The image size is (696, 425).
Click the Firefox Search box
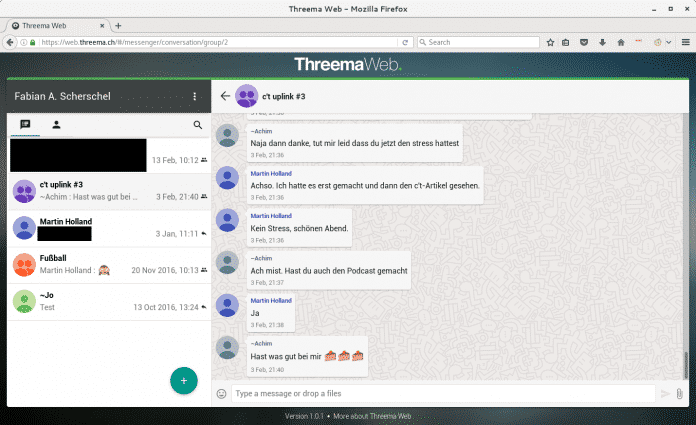478,42
